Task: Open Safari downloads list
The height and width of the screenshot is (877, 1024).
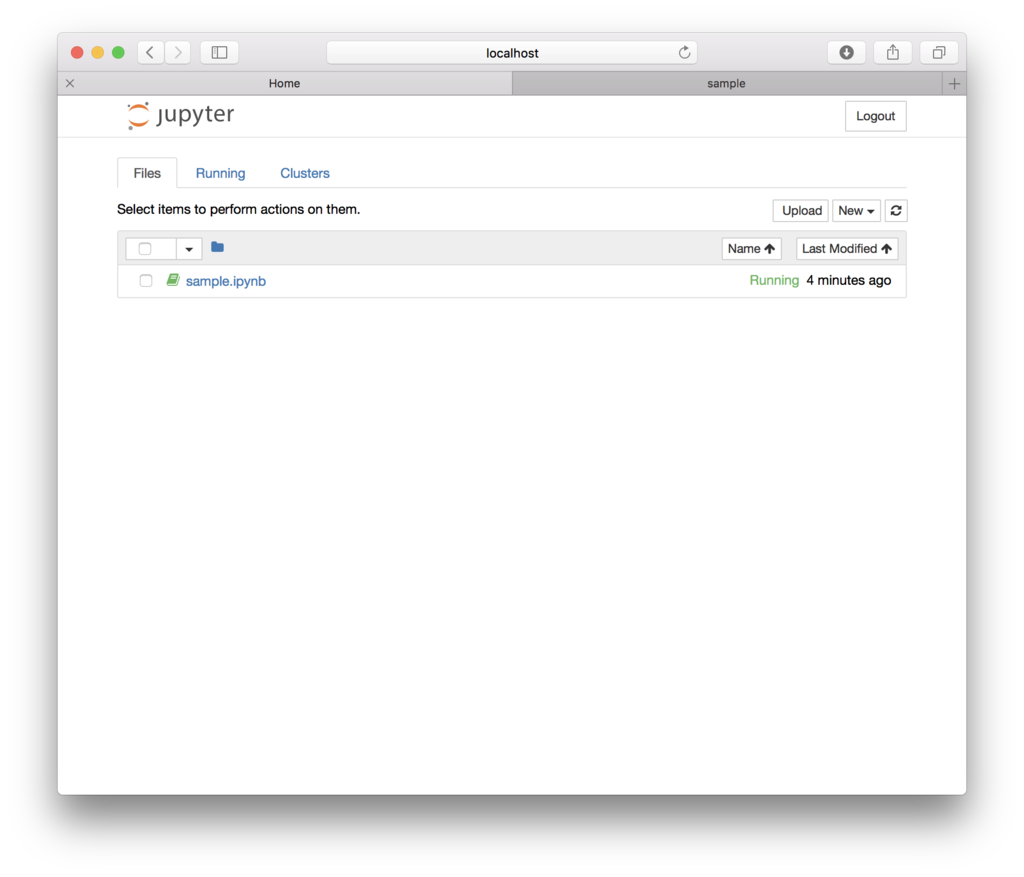Action: (846, 52)
